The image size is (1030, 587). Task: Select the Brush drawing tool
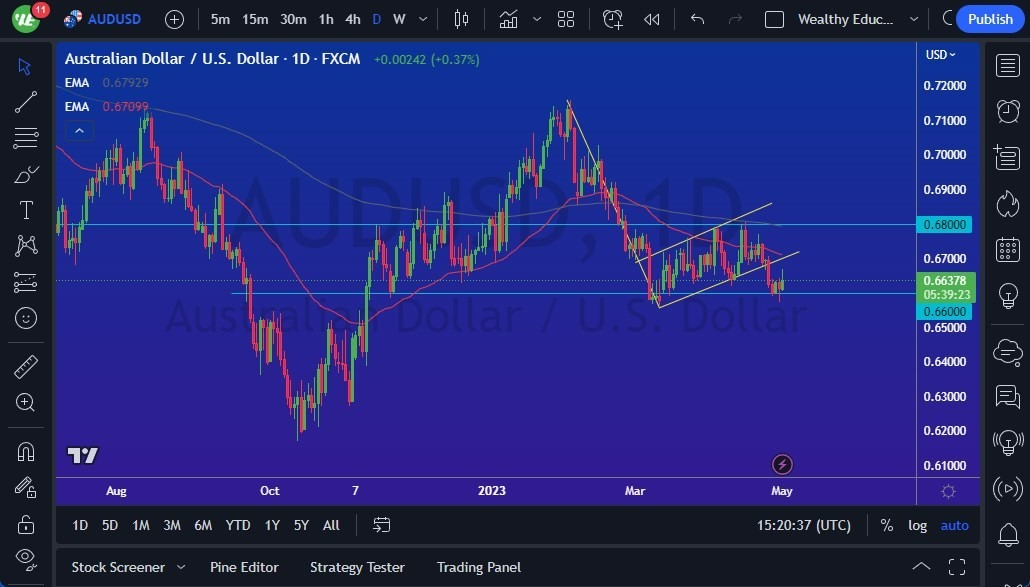click(25, 174)
